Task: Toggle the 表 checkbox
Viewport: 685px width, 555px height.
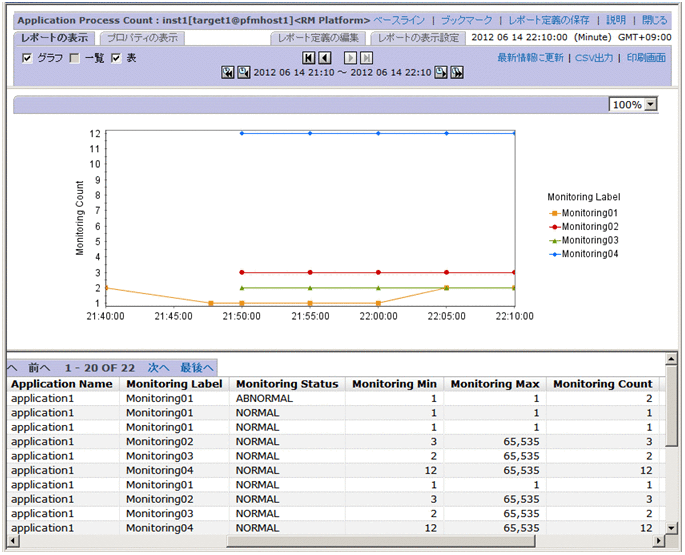Action: [x=116, y=59]
